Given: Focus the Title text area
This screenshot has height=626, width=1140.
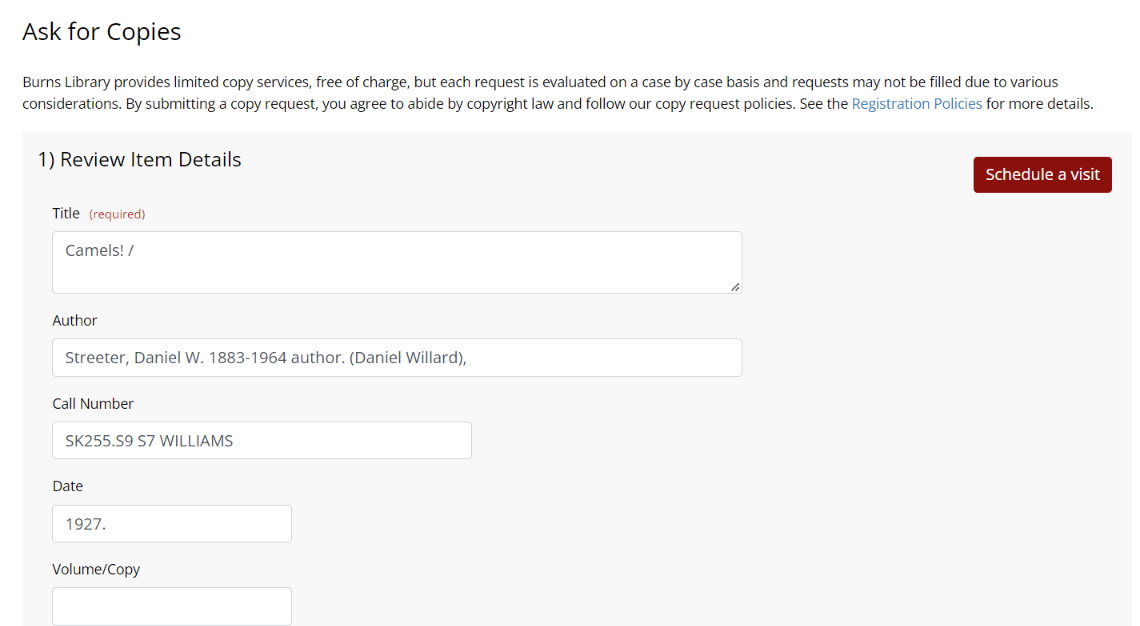Looking at the screenshot, I should 397,263.
